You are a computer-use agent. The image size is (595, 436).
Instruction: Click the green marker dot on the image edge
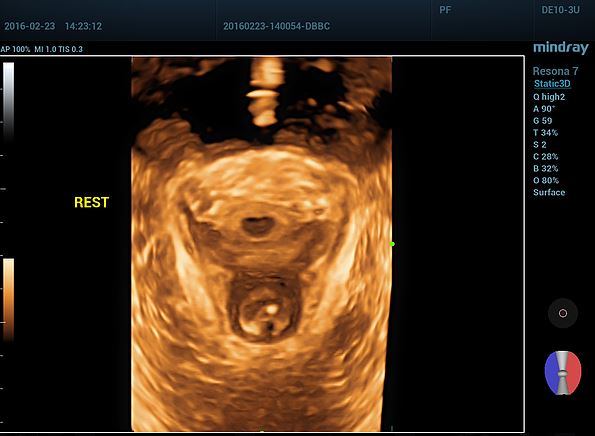tap(392, 244)
